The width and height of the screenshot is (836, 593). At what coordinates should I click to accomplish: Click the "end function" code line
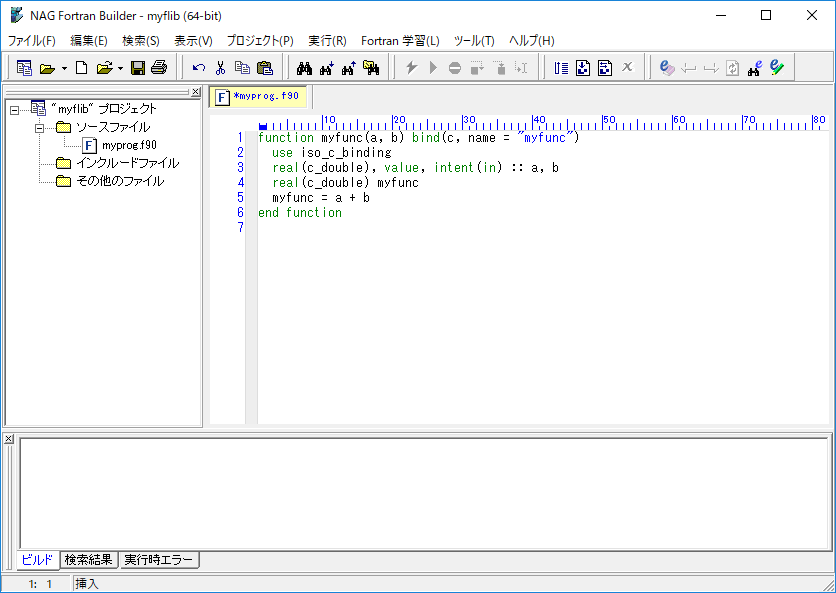coord(300,213)
